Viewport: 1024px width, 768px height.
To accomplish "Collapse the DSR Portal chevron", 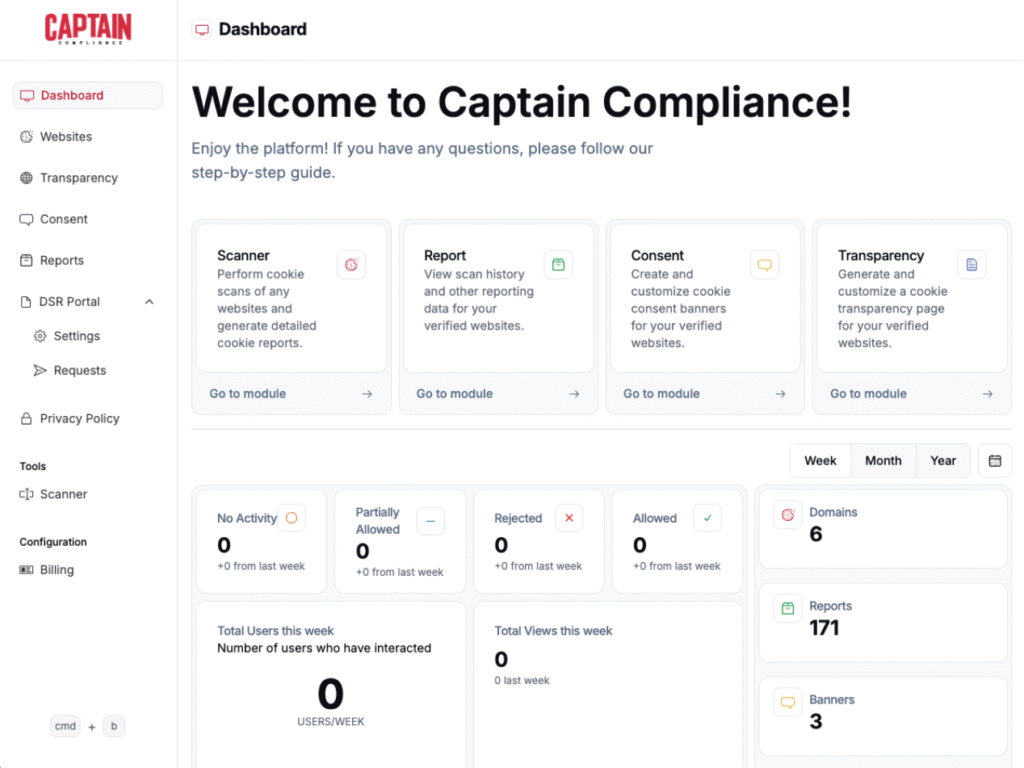I will coord(150,302).
